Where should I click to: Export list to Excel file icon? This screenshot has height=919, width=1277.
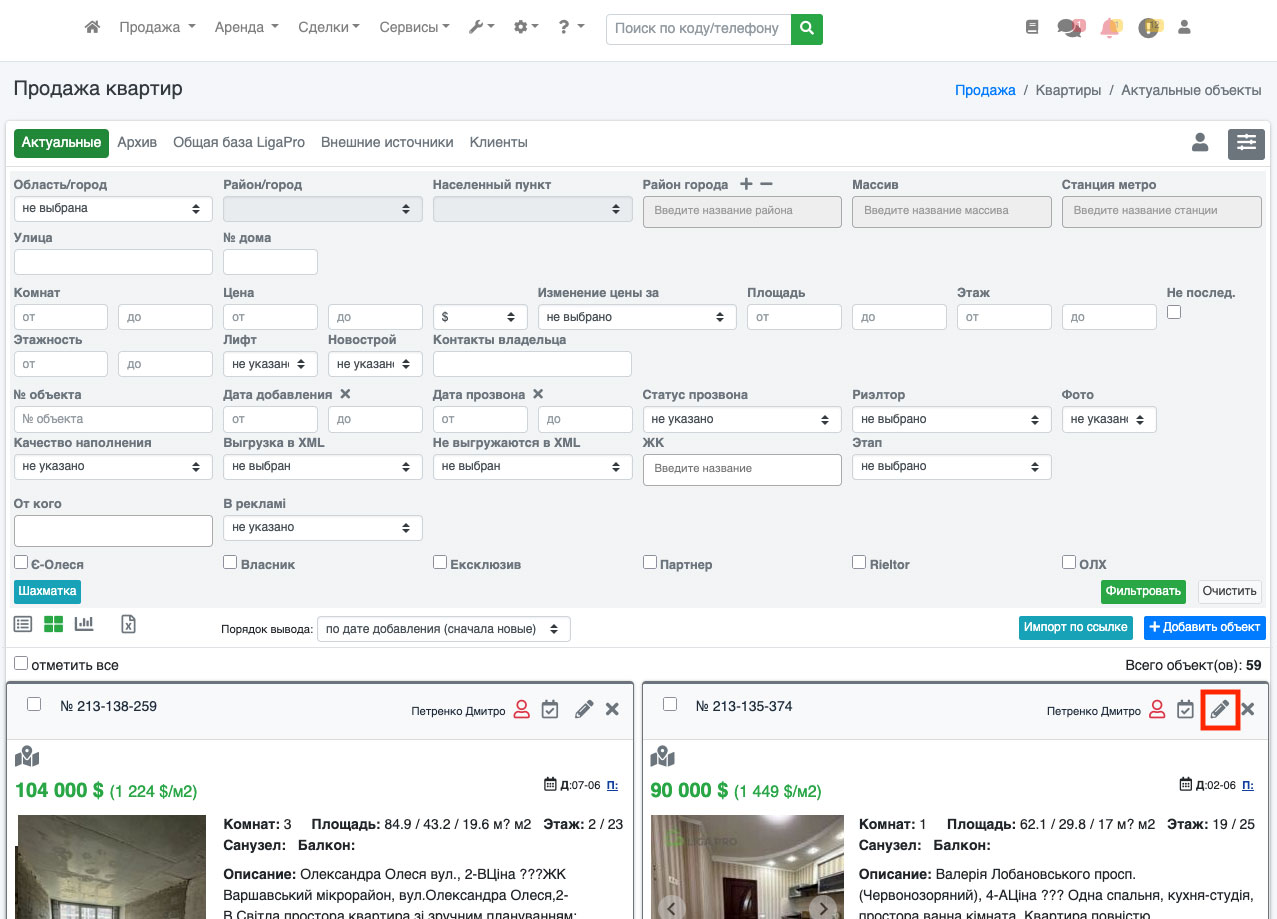[128, 624]
